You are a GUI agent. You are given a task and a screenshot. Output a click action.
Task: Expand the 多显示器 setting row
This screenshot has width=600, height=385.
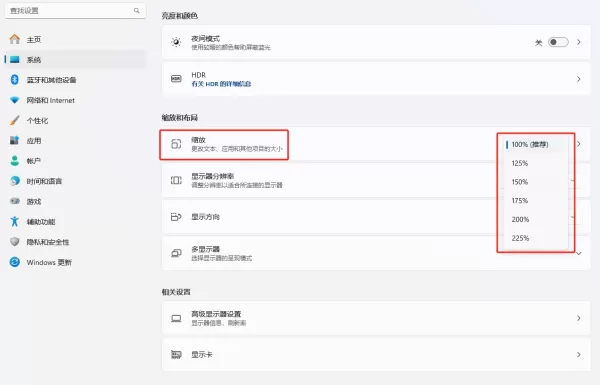coord(376,253)
